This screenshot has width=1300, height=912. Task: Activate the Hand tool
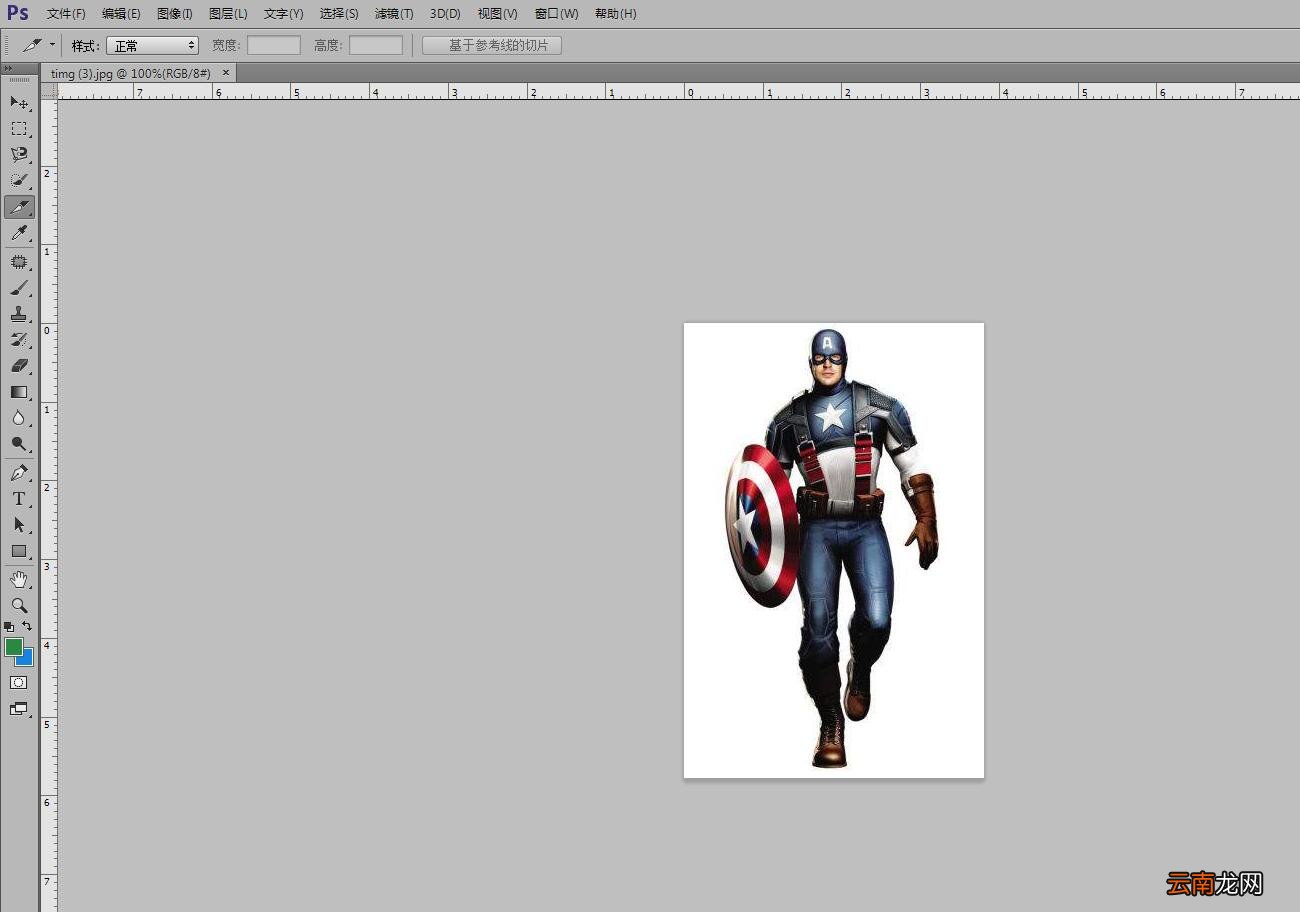(x=19, y=580)
